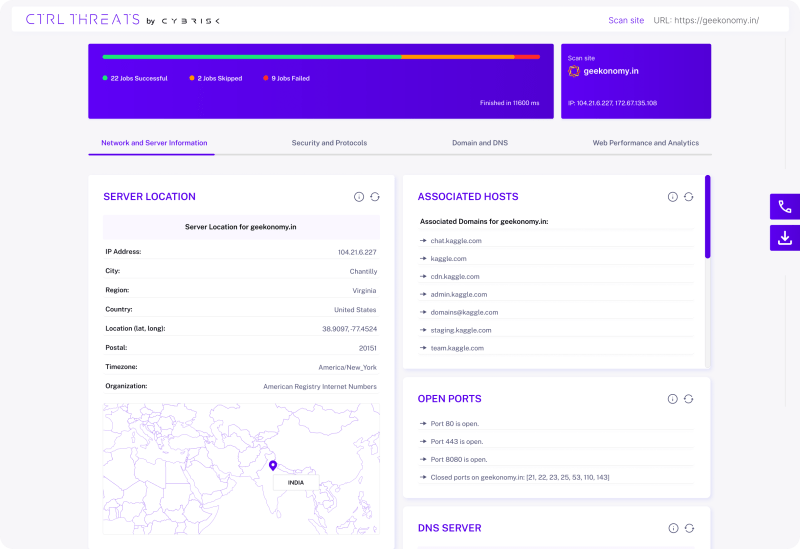
Task: Click the location coordinates 38.9097, -77.4524
Action: click(x=349, y=329)
